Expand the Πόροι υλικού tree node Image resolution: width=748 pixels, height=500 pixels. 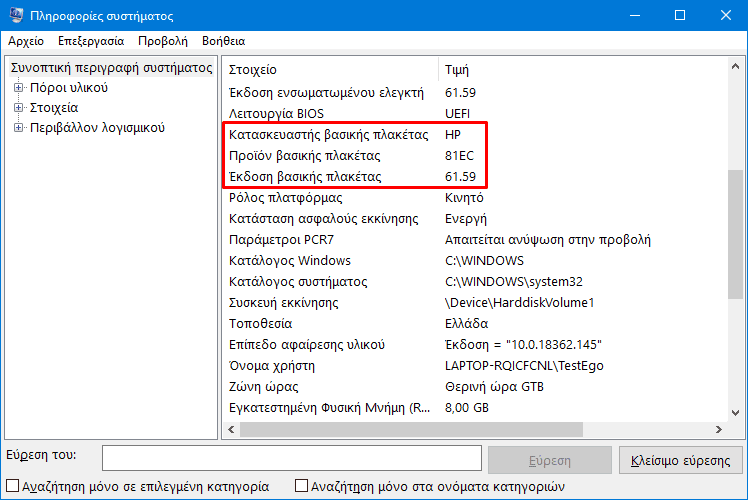tap(18, 87)
